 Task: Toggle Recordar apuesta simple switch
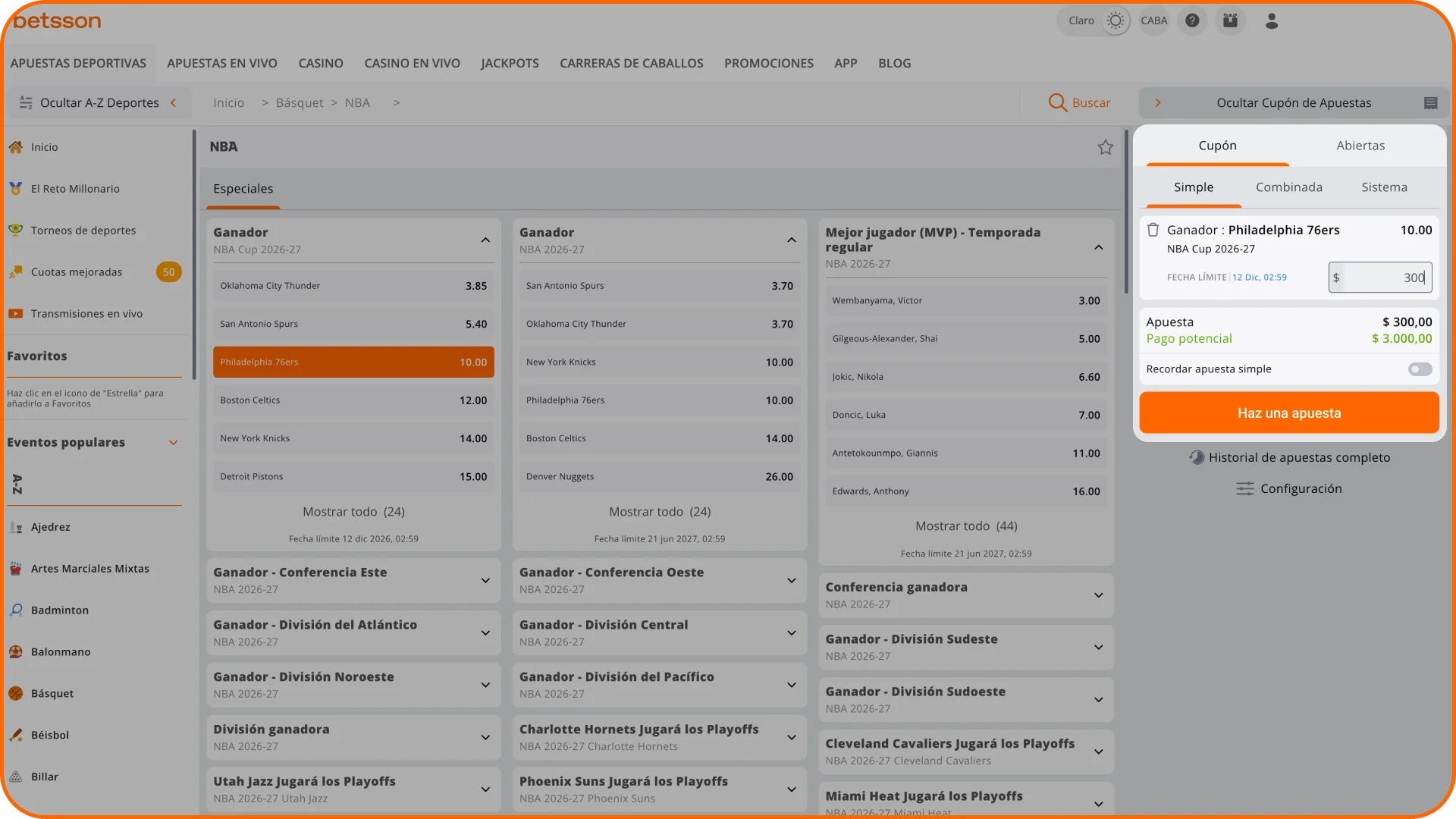(x=1420, y=369)
